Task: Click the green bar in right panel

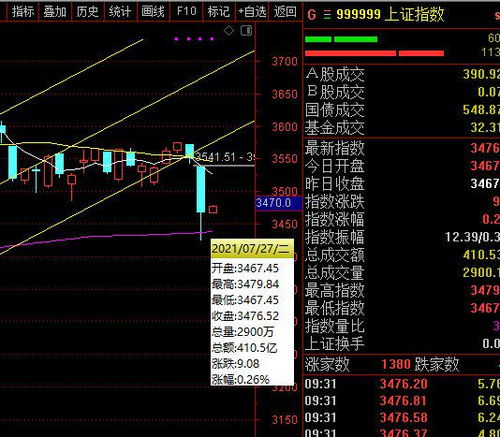Action: coord(341,39)
